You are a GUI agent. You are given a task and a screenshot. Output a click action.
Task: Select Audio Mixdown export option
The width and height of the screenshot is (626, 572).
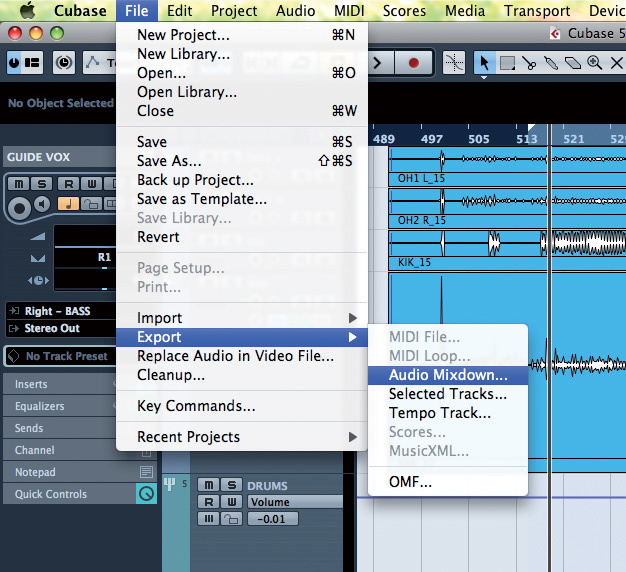[x=448, y=375]
